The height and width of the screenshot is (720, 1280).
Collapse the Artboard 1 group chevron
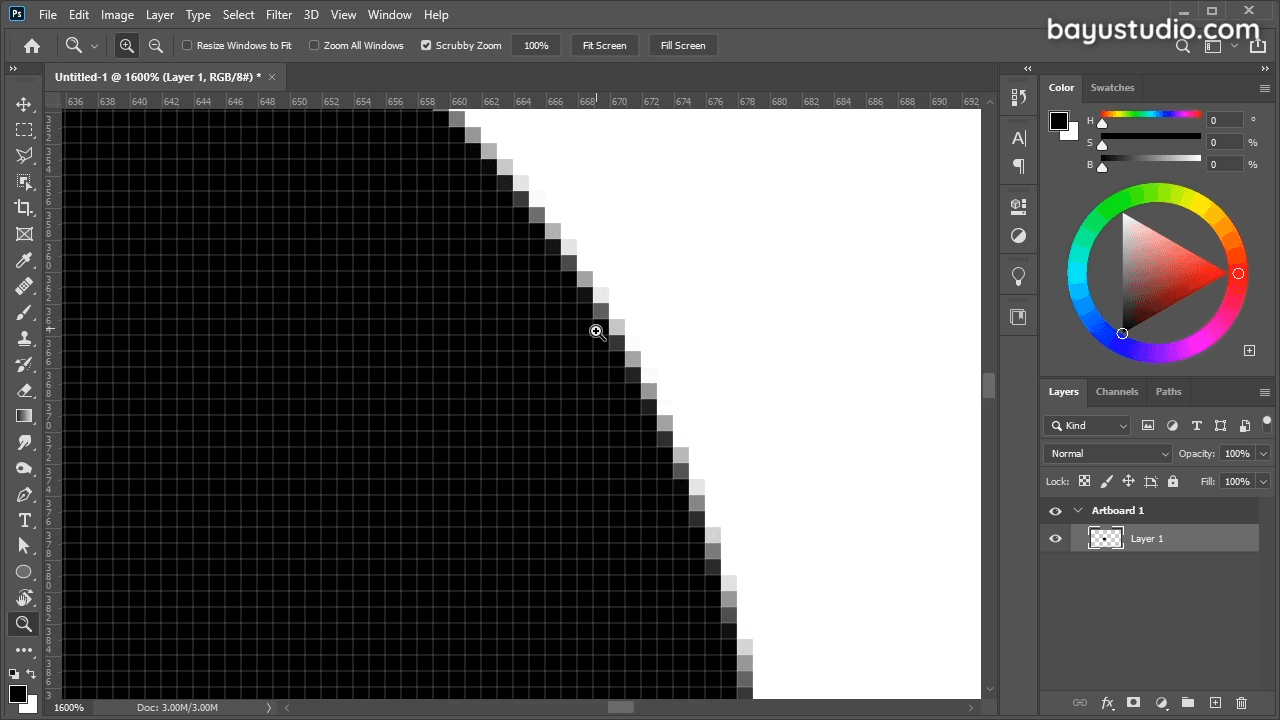(1078, 511)
